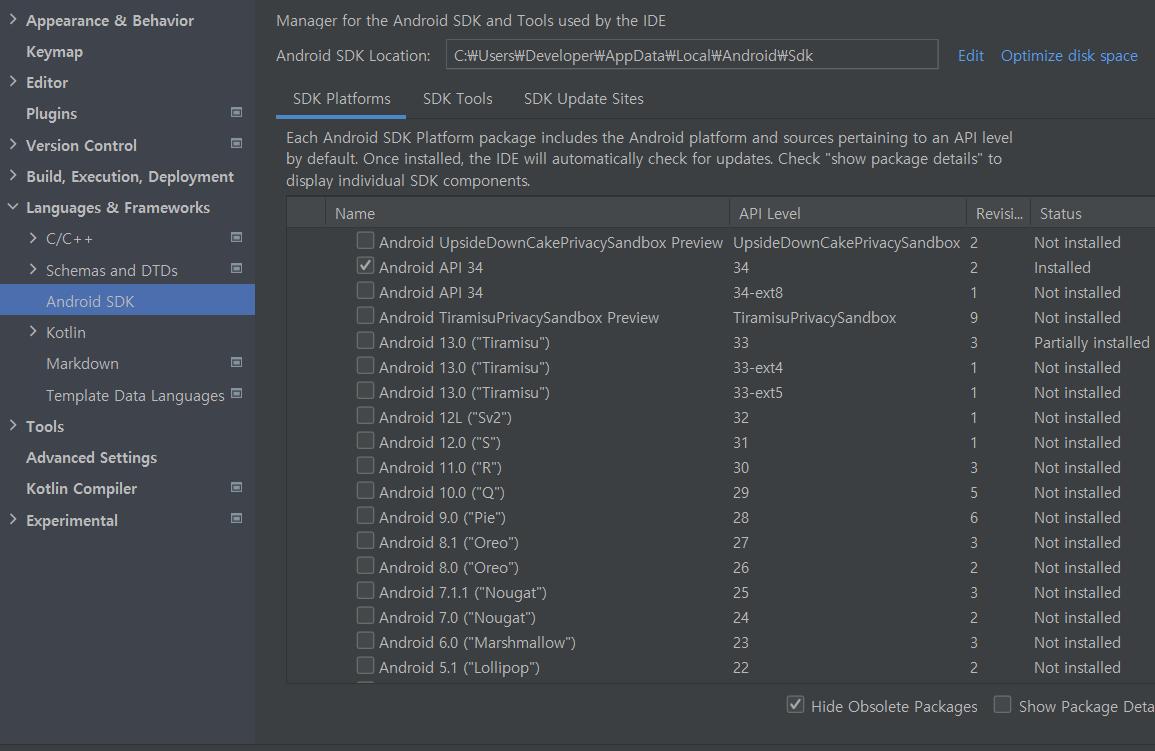The height and width of the screenshot is (751, 1155).
Task: Open Kotlin Compiler settings
Action: coord(81,489)
